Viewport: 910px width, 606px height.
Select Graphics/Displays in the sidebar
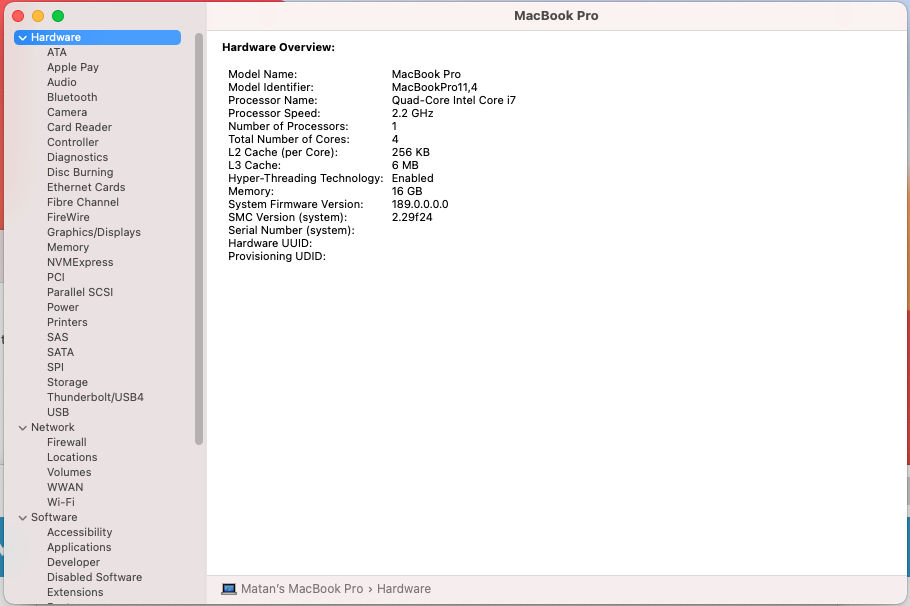(94, 232)
